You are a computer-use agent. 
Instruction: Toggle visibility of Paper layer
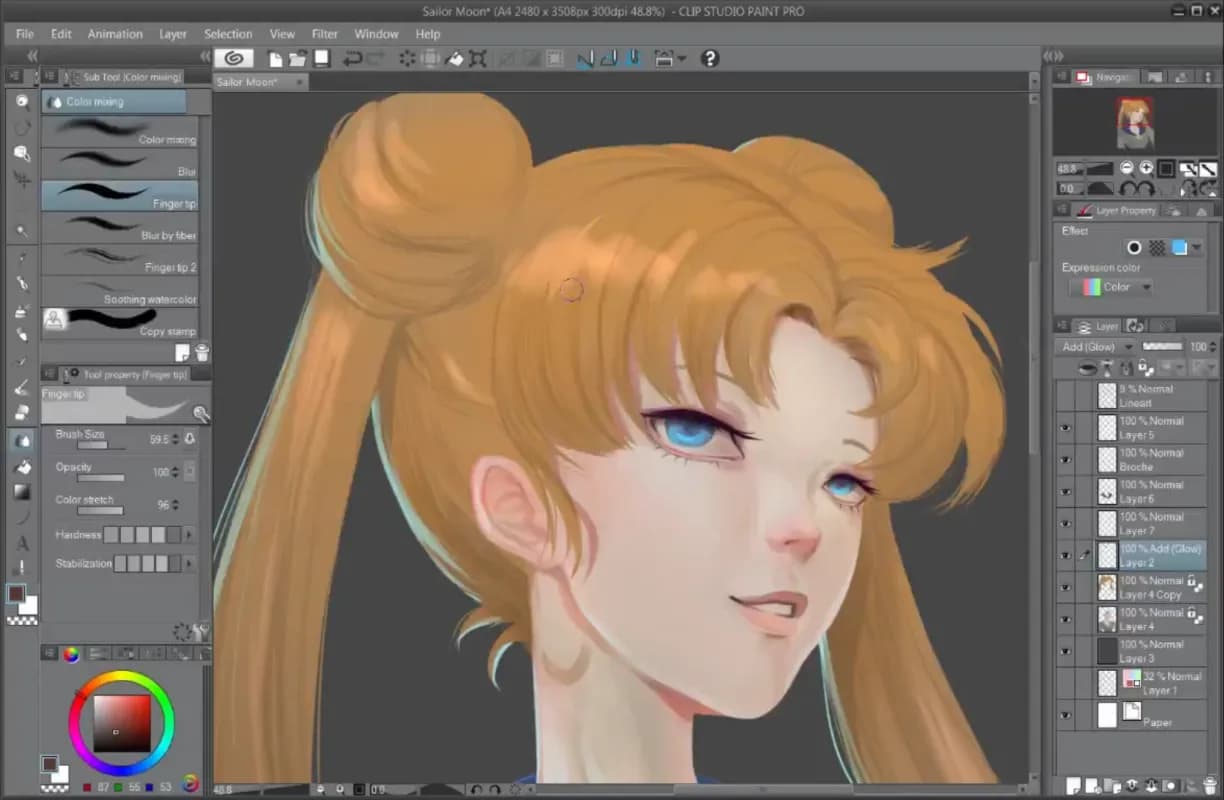[1065, 715]
